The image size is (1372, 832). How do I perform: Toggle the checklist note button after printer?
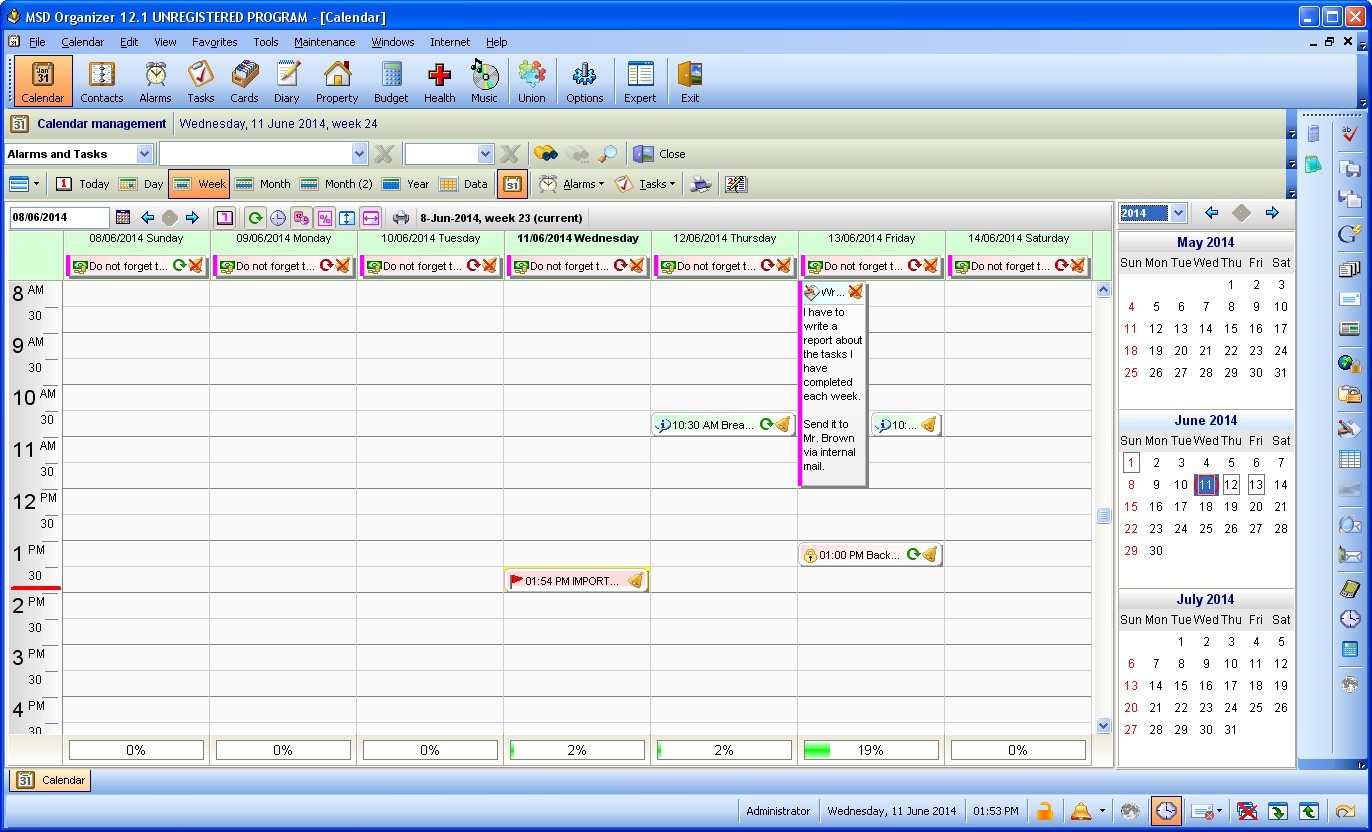736,184
